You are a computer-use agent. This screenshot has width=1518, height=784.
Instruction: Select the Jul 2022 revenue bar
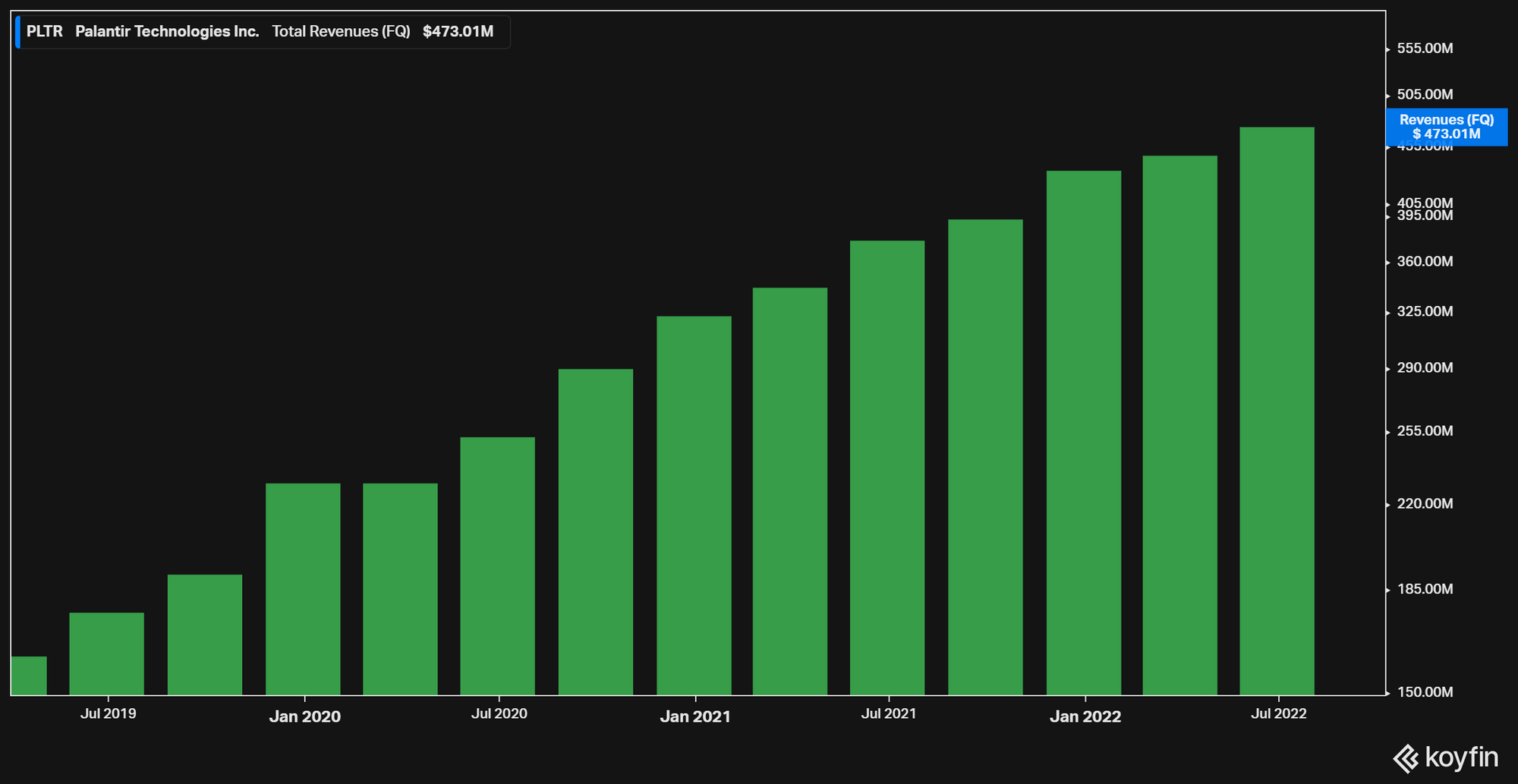coord(1277,411)
